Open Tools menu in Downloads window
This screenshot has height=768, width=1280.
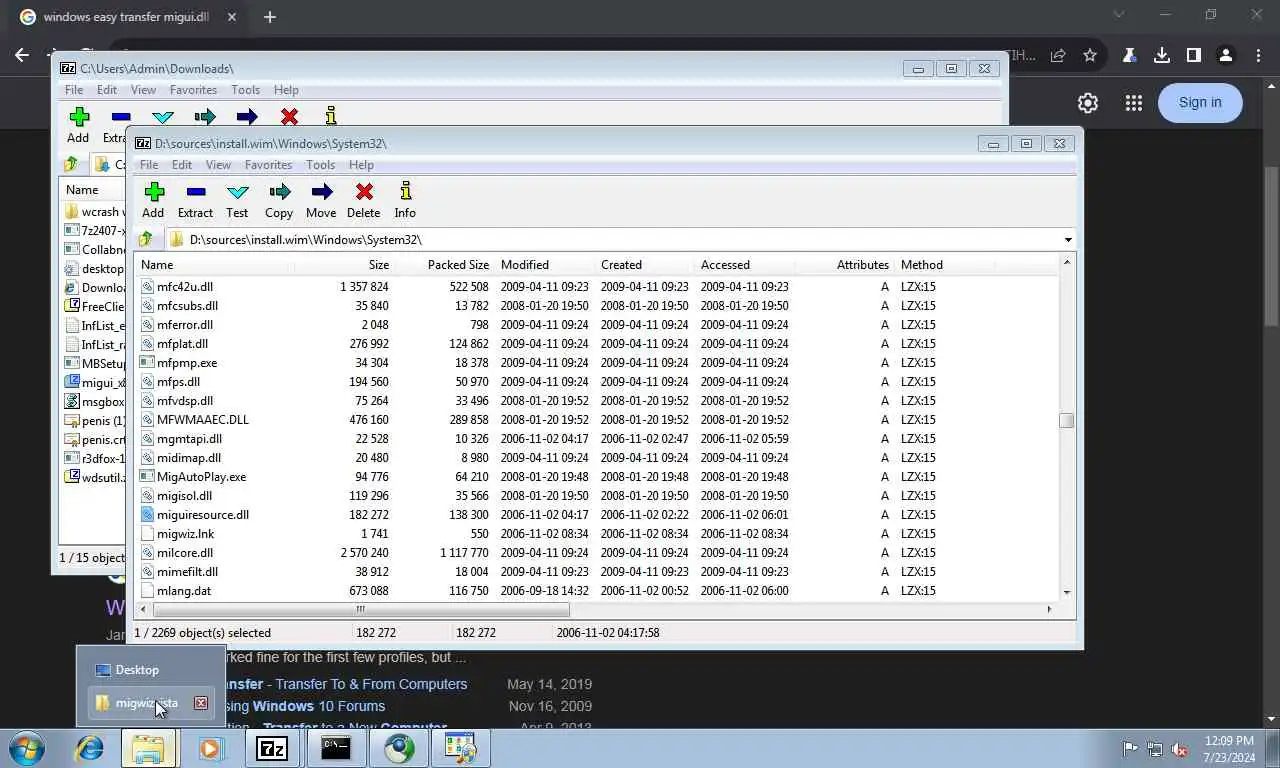tap(245, 90)
